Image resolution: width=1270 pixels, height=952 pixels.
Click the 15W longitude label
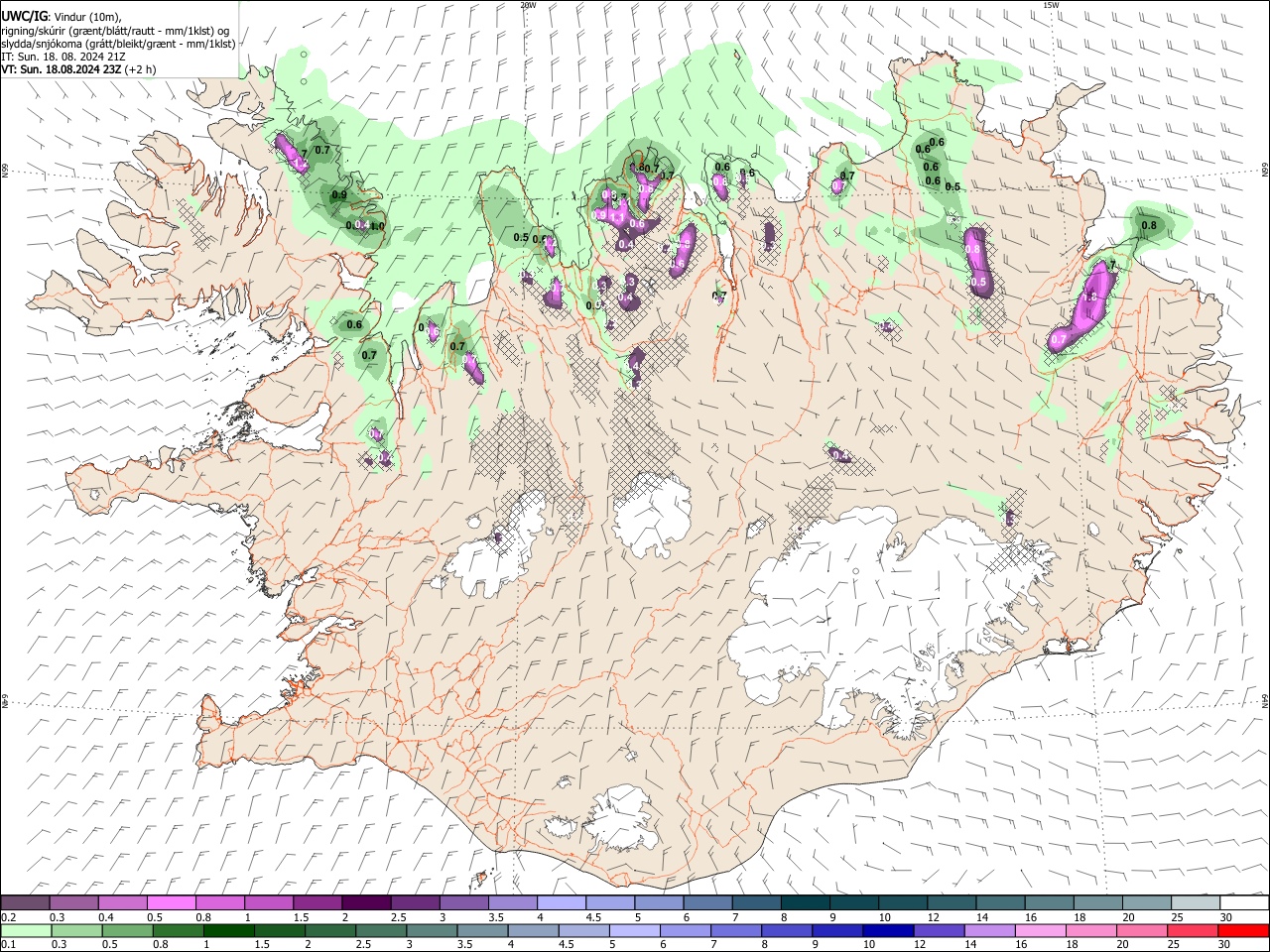click(1050, 5)
